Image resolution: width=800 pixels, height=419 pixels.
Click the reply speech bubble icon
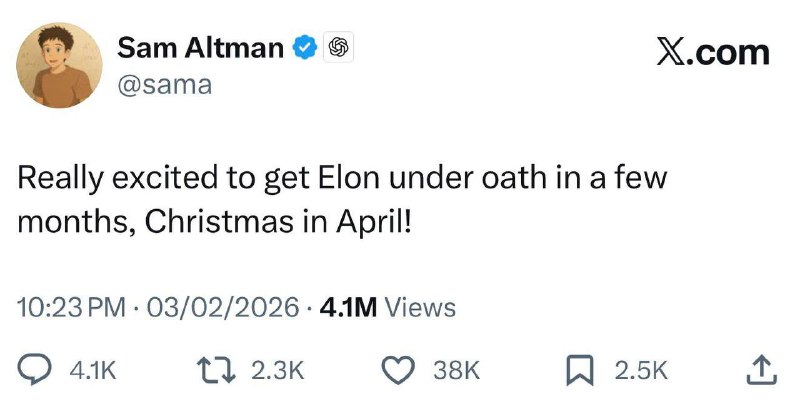pyautogui.click(x=36, y=370)
